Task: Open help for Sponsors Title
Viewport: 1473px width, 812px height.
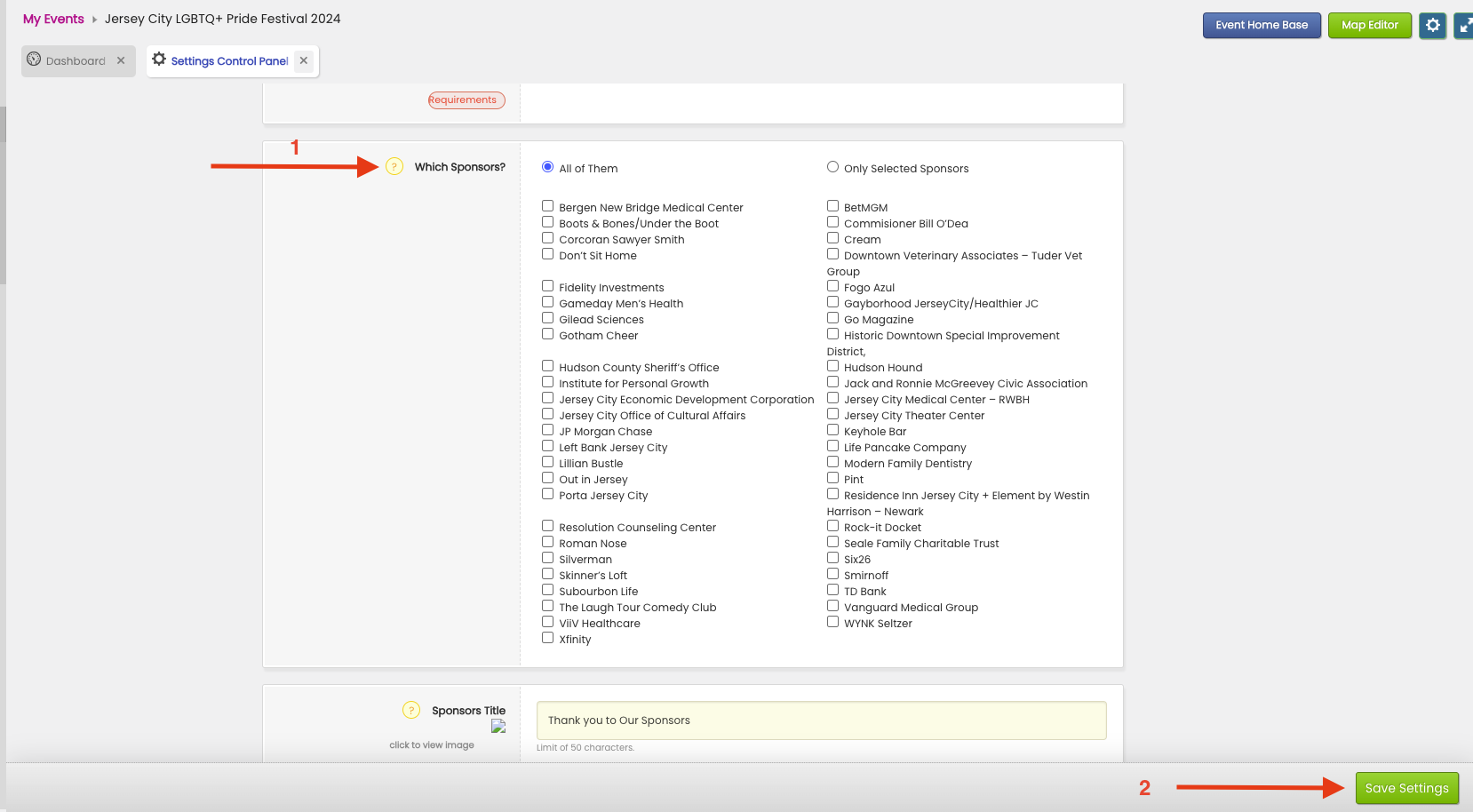Action: (411, 710)
